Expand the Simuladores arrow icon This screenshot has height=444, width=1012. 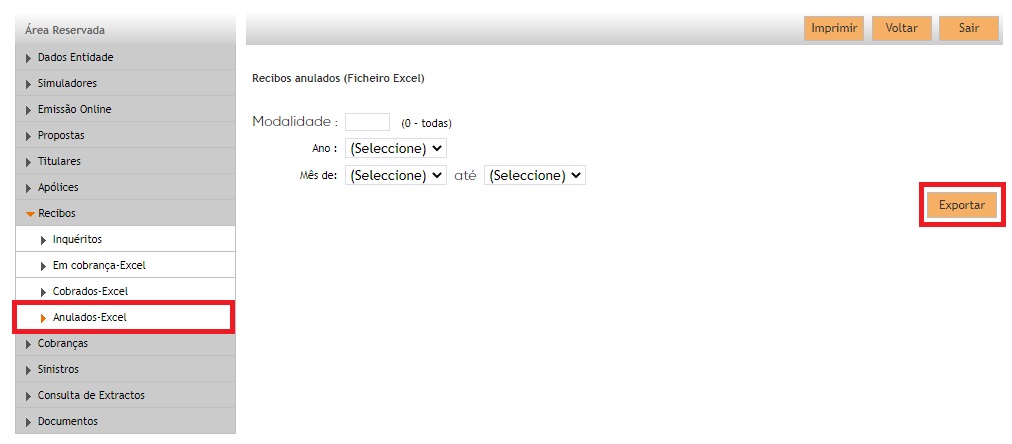click(28, 84)
